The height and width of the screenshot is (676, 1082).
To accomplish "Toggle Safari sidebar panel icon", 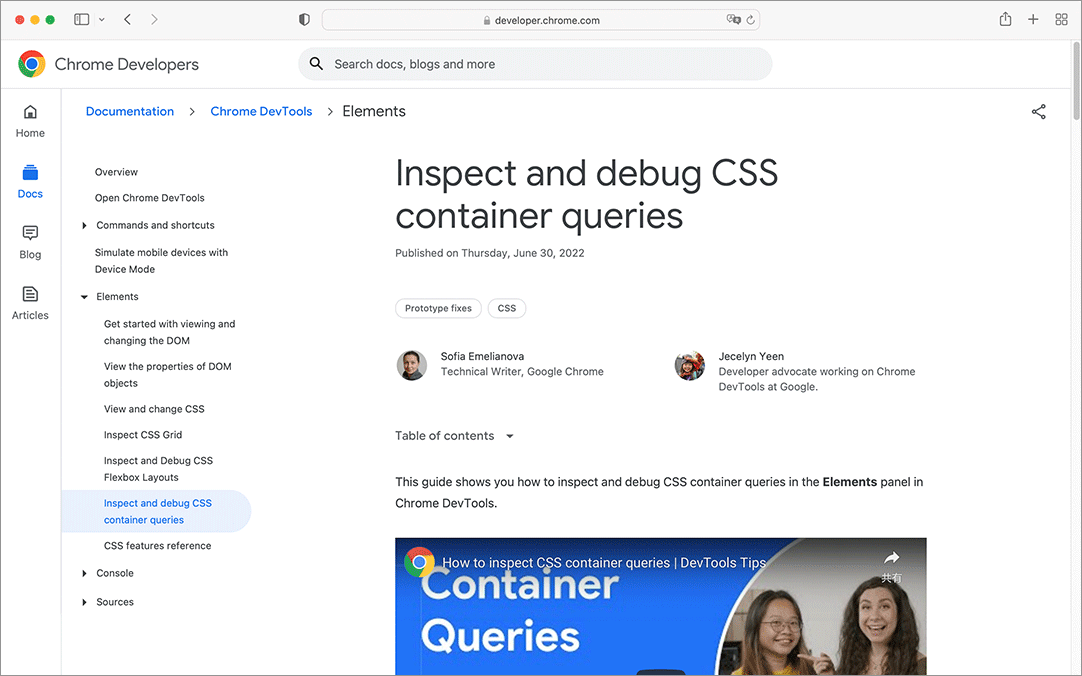I will (82, 20).
